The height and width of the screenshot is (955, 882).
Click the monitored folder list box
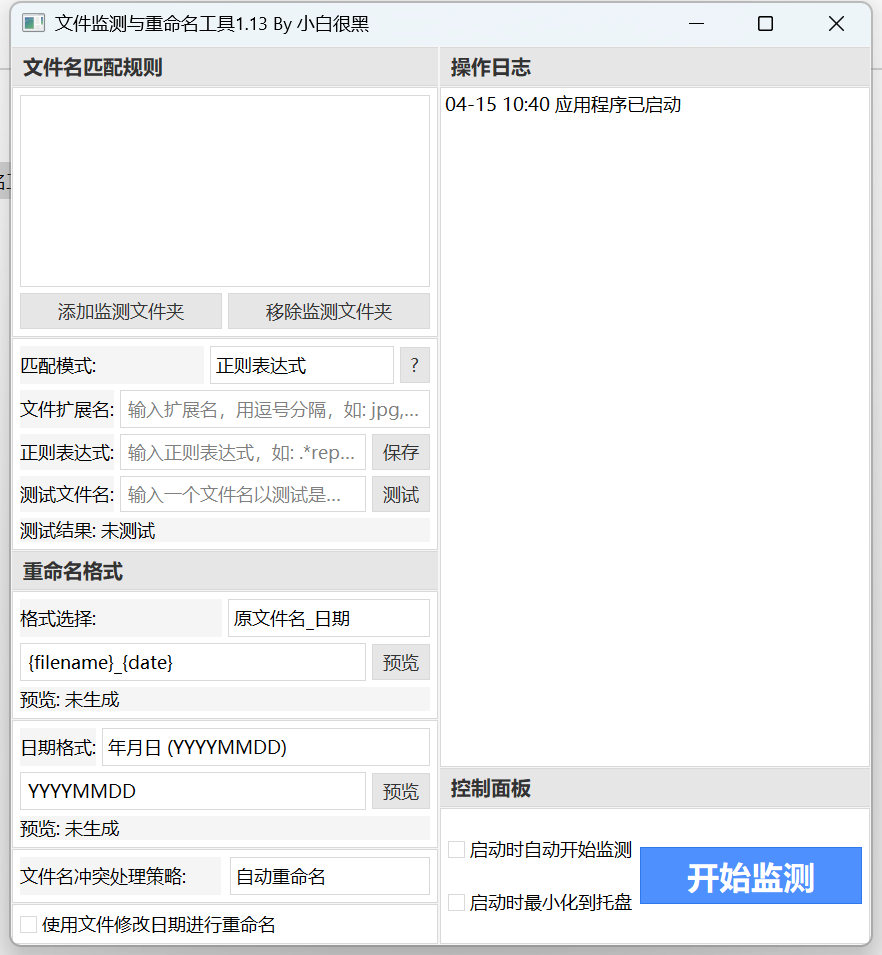pos(225,191)
